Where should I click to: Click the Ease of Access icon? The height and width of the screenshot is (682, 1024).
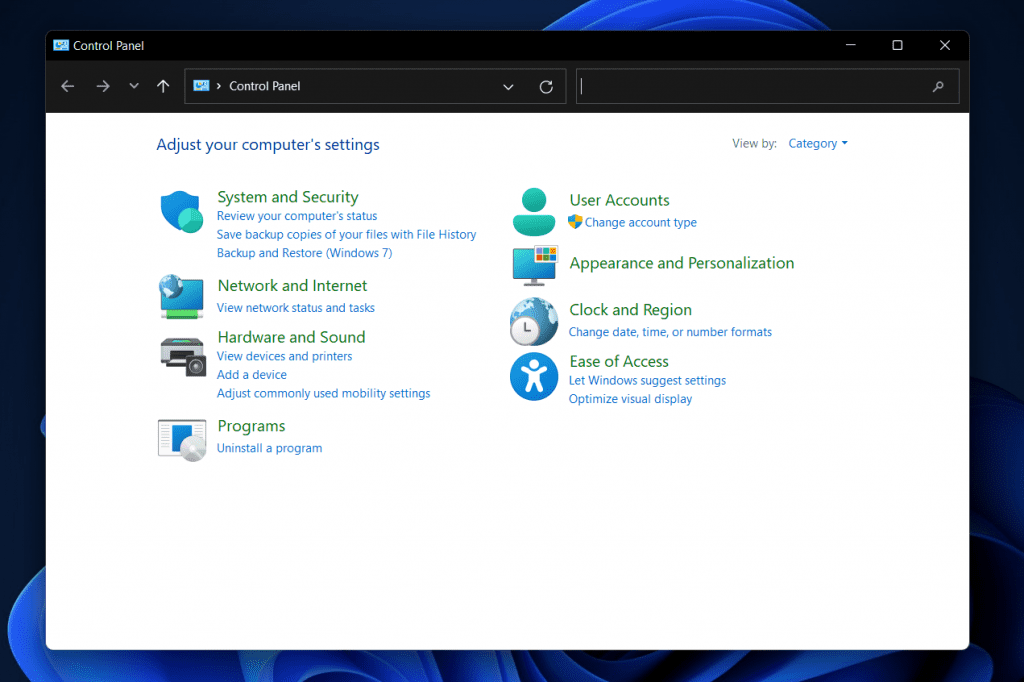(x=533, y=377)
